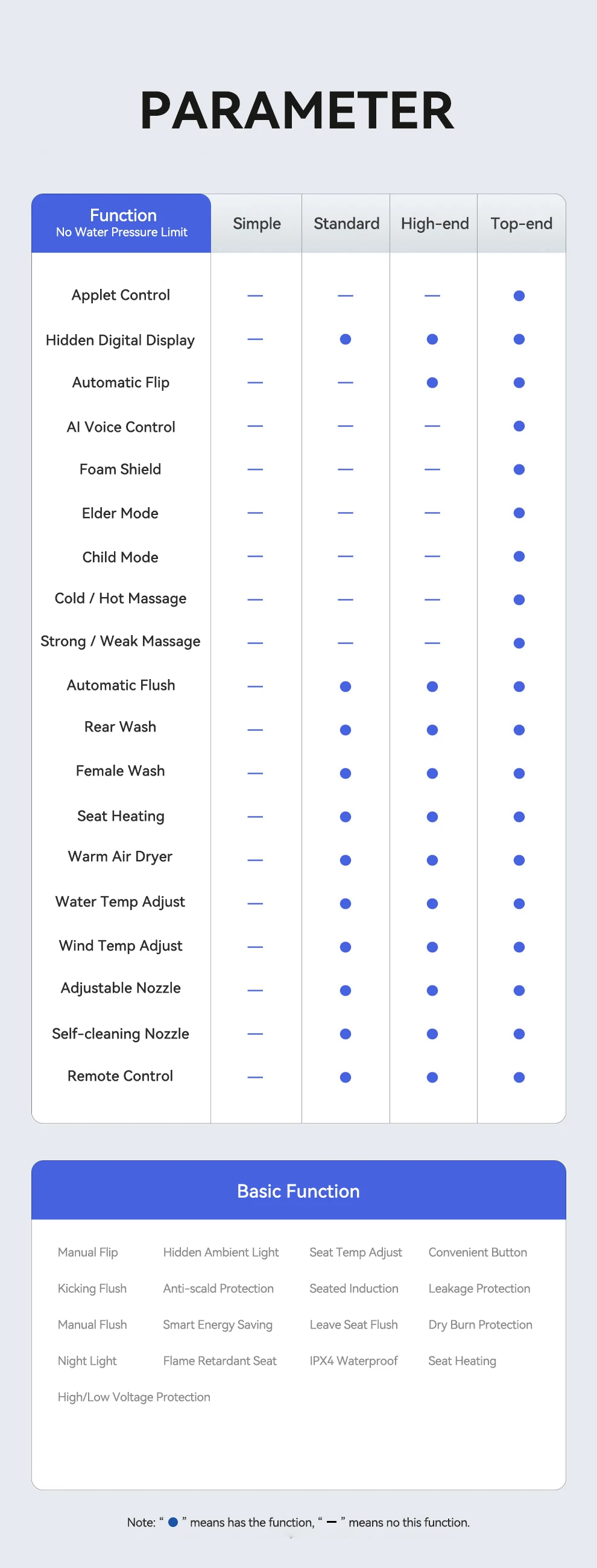The image size is (597, 1568).
Task: Select the Standard column header
Action: [346, 223]
